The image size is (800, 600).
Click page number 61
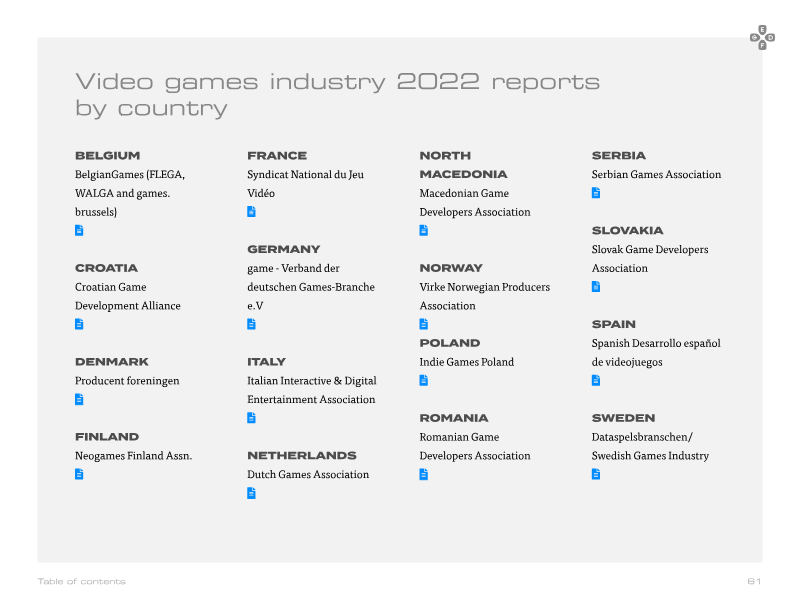point(754,581)
